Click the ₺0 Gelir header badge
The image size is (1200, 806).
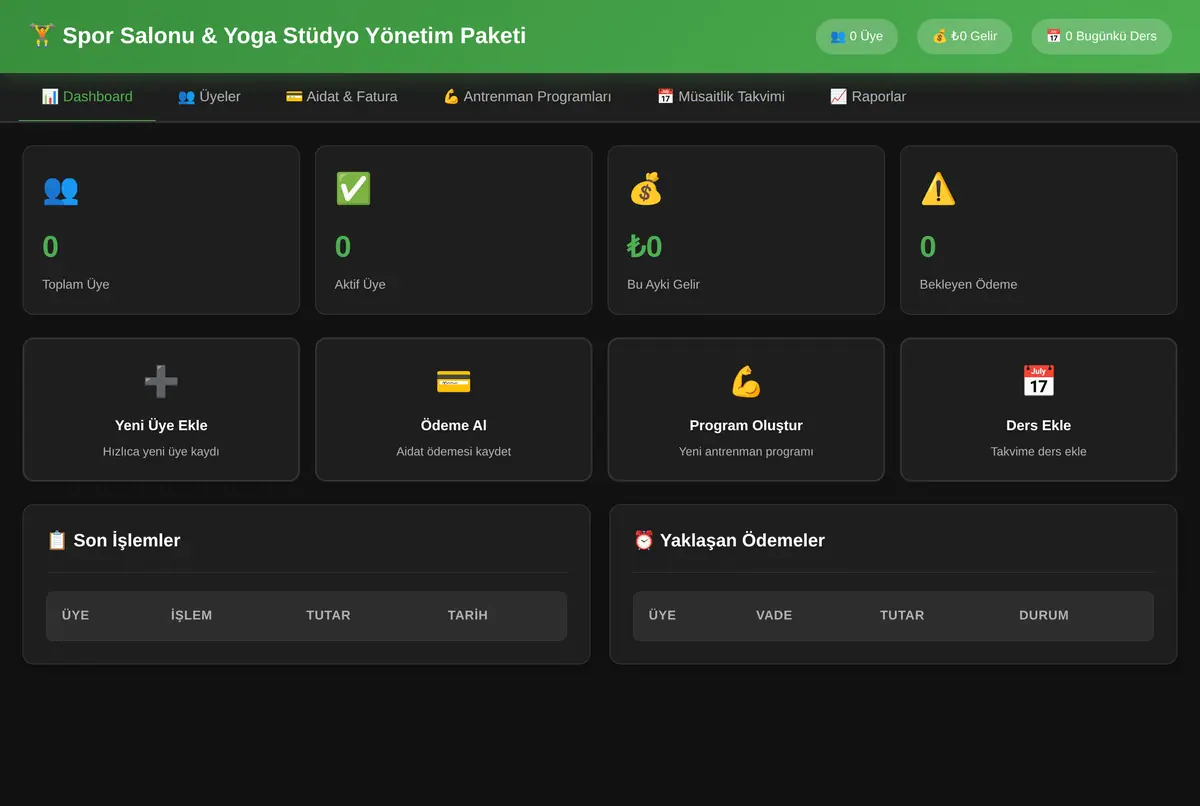[965, 36]
